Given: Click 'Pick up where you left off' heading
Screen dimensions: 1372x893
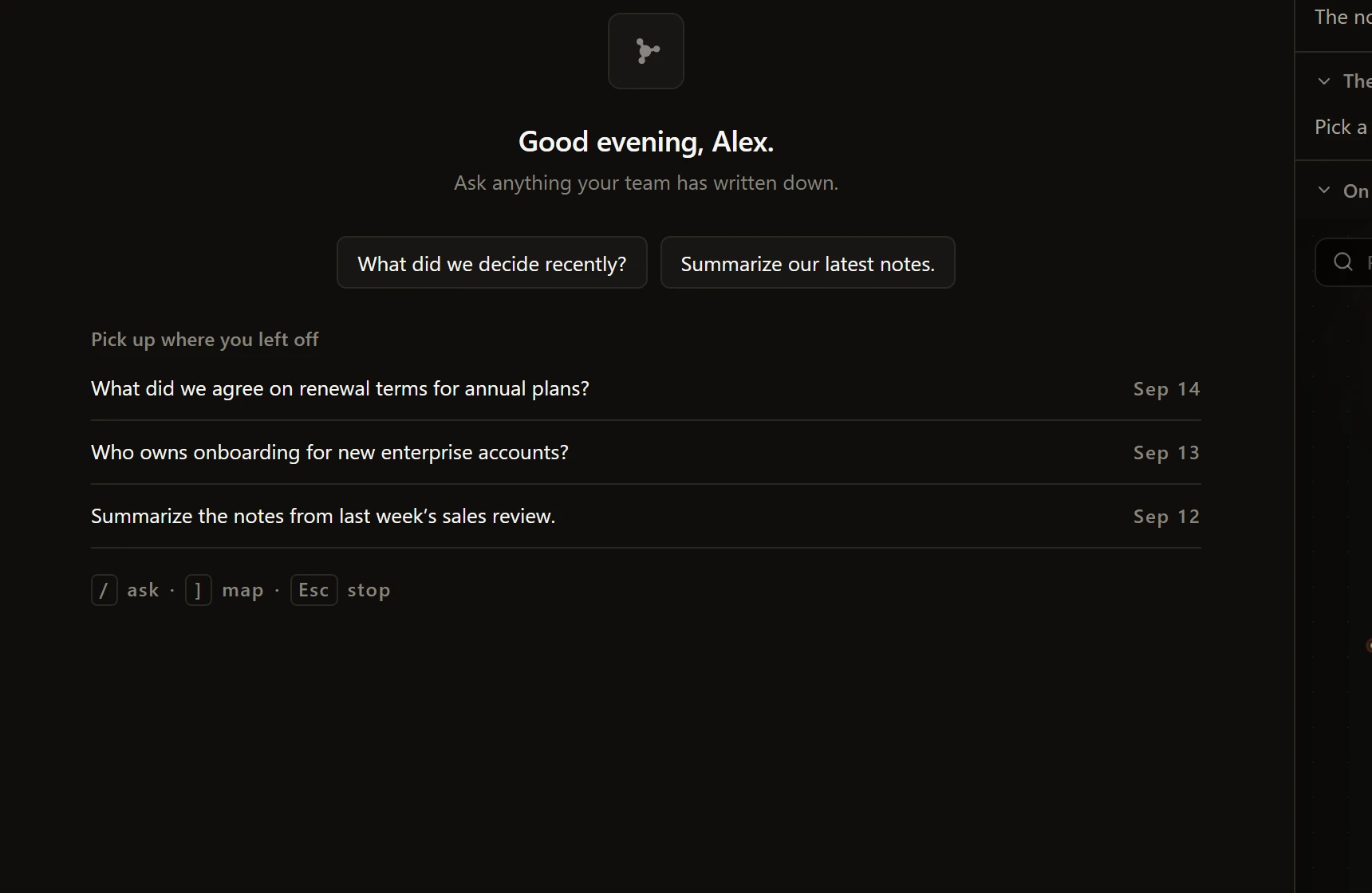Looking at the screenshot, I should pyautogui.click(x=205, y=340).
